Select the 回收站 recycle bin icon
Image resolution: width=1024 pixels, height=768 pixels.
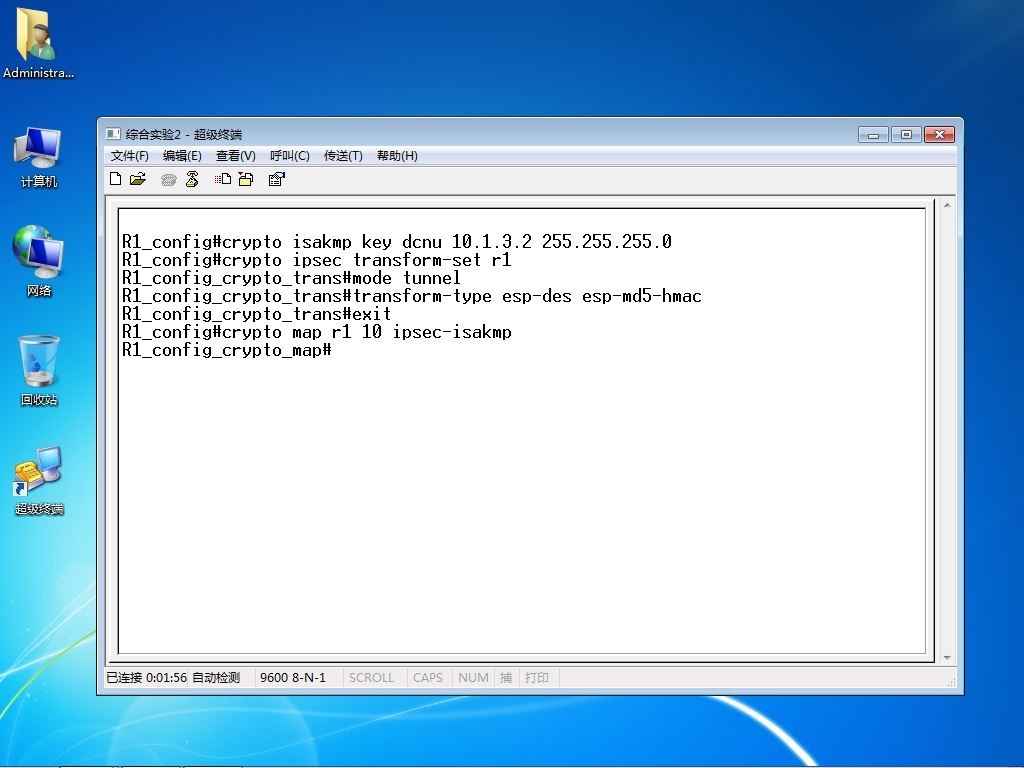click(x=39, y=371)
